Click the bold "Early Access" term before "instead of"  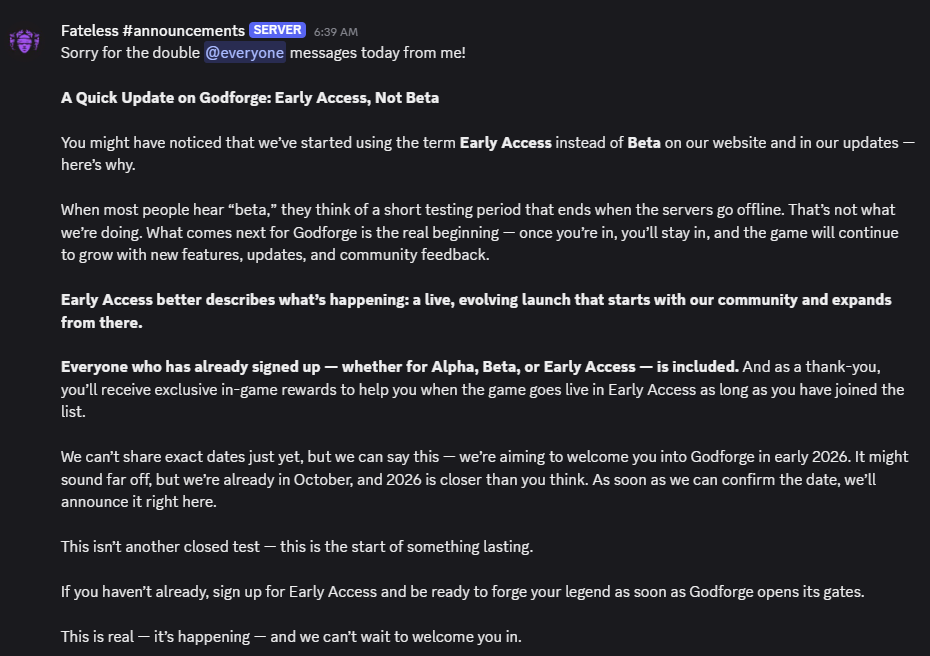click(x=505, y=143)
